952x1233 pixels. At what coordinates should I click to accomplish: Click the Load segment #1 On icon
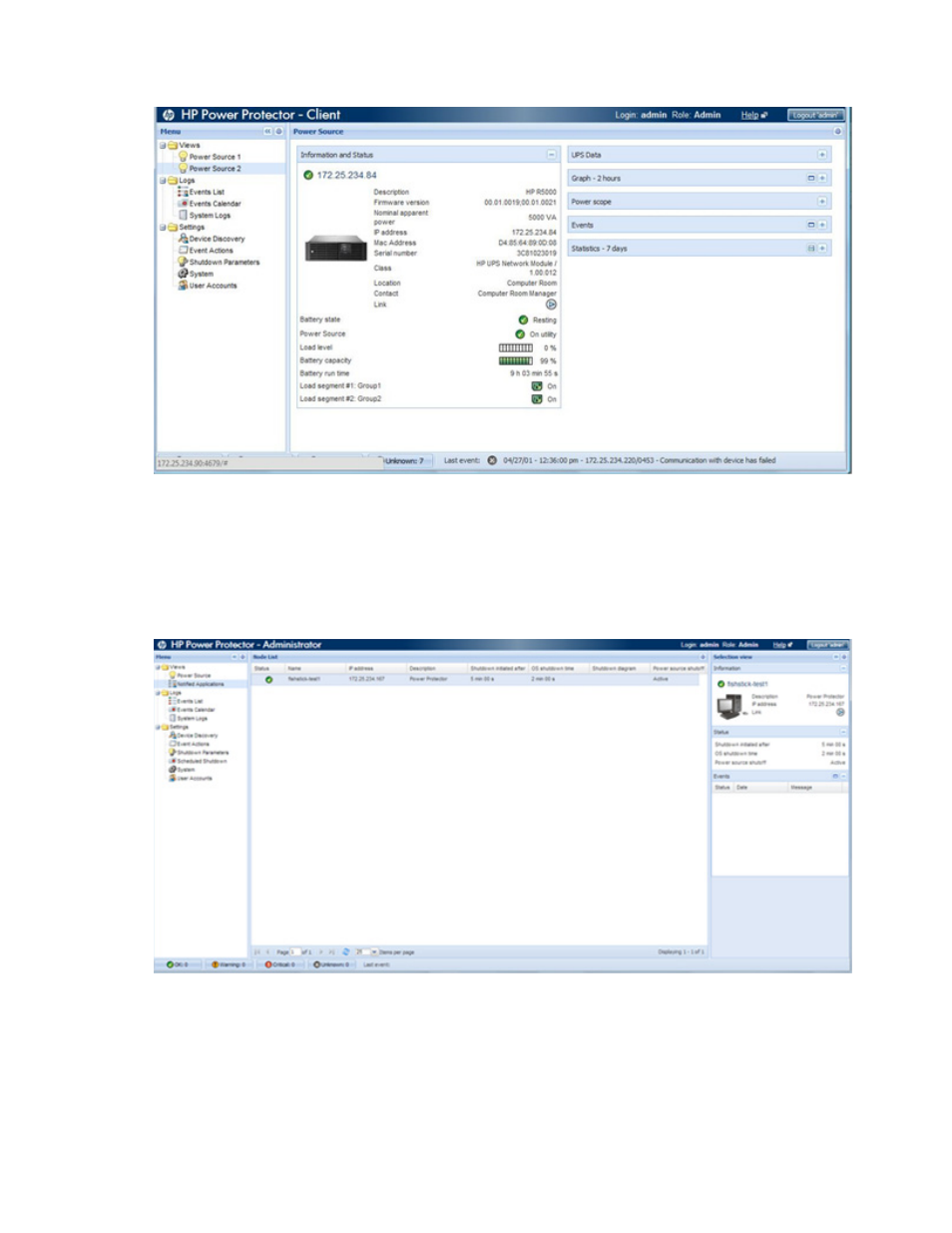(x=537, y=386)
